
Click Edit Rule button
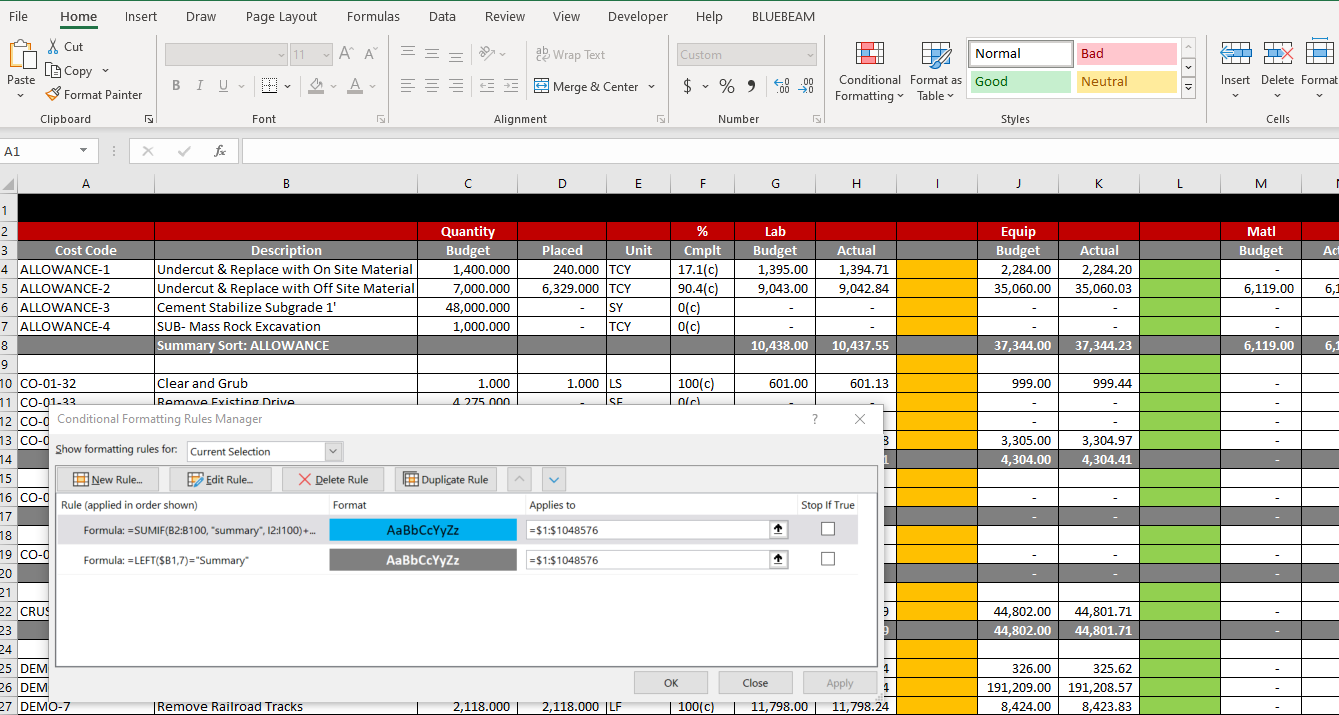tap(220, 479)
